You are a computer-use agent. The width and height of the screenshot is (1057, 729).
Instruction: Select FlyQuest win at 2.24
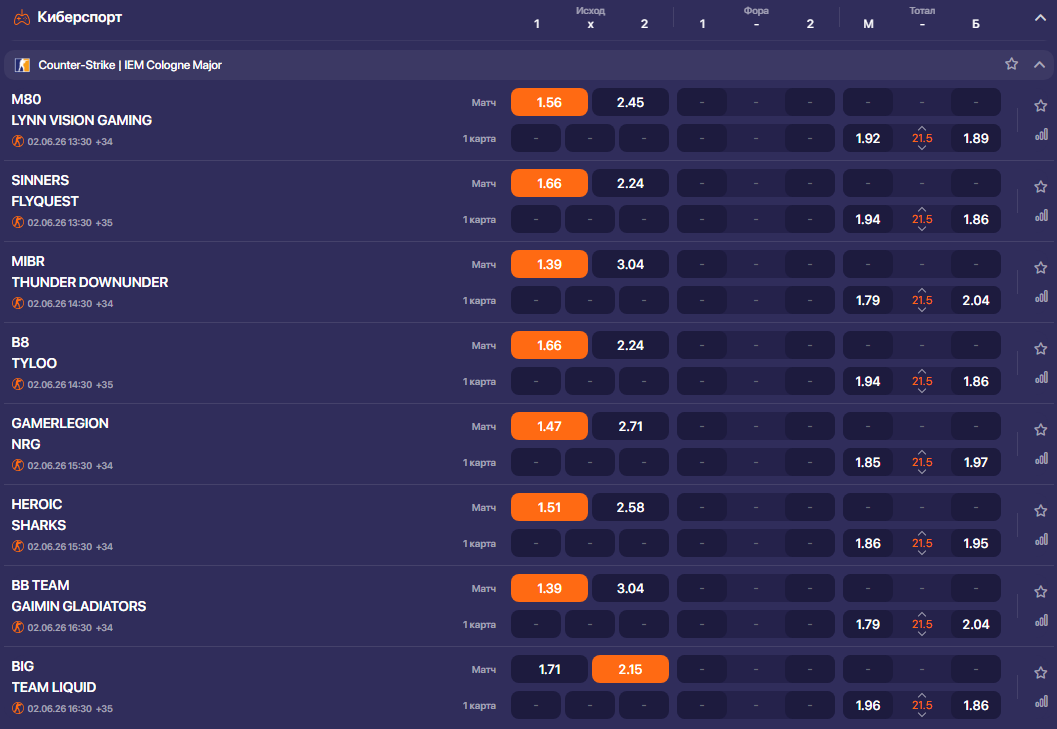(x=630, y=183)
